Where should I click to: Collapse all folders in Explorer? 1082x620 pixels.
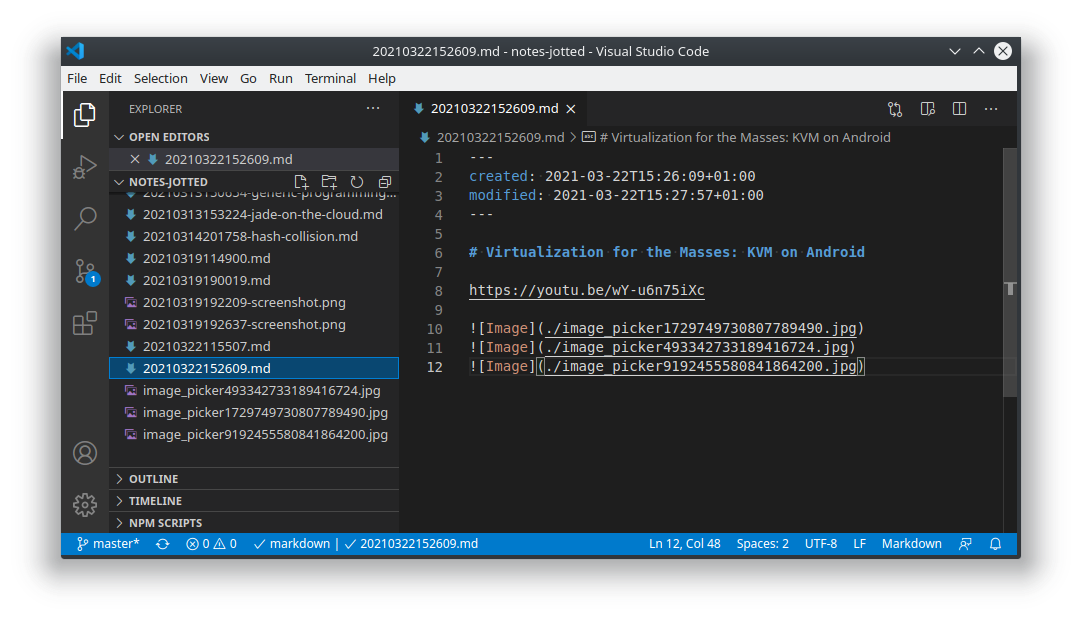coord(385,181)
